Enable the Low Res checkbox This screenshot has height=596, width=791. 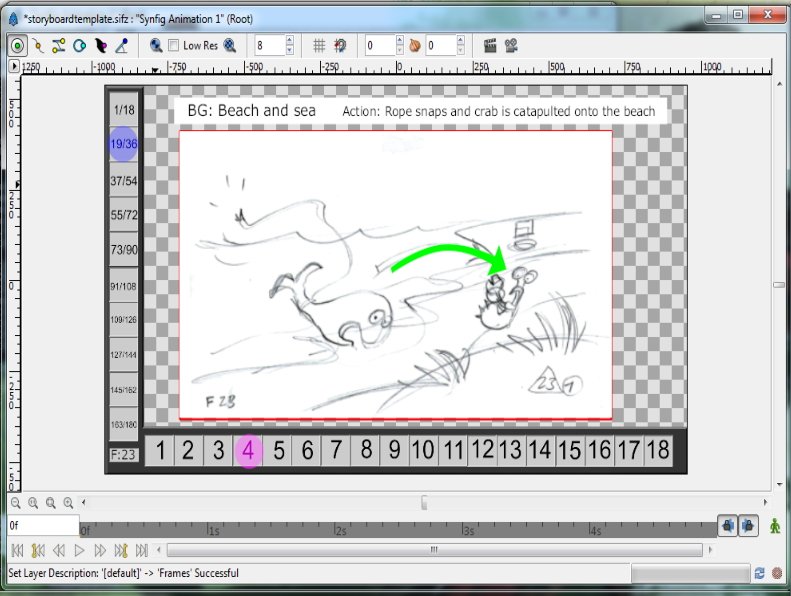[x=174, y=45]
